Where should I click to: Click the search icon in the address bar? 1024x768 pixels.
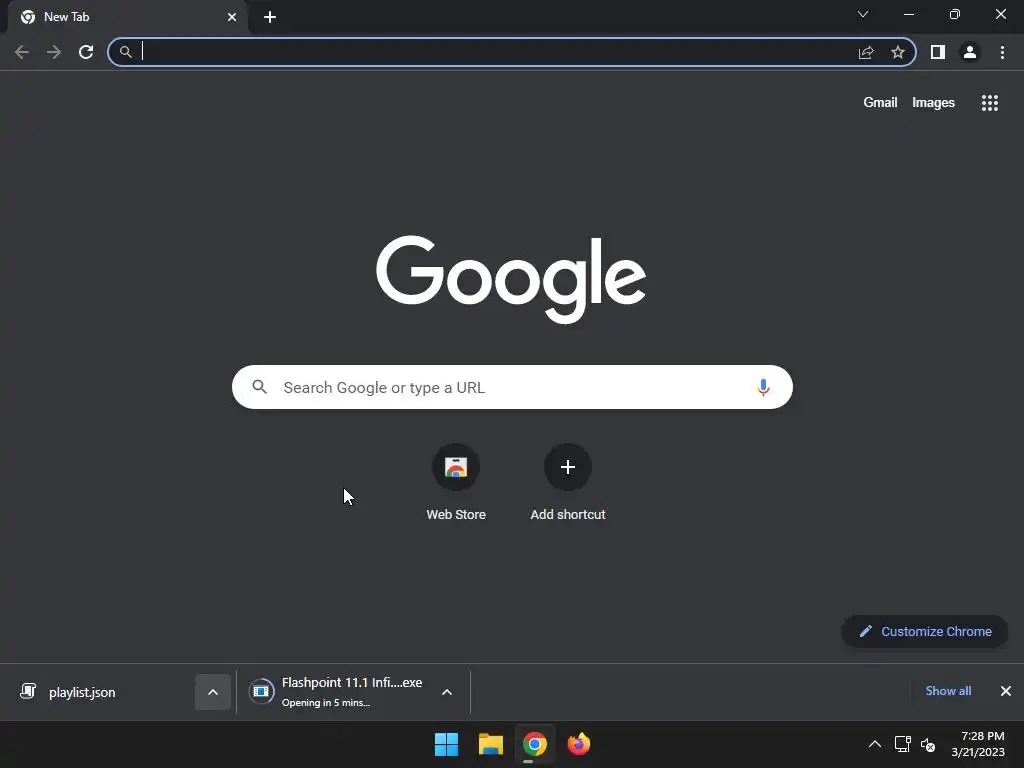tap(125, 52)
